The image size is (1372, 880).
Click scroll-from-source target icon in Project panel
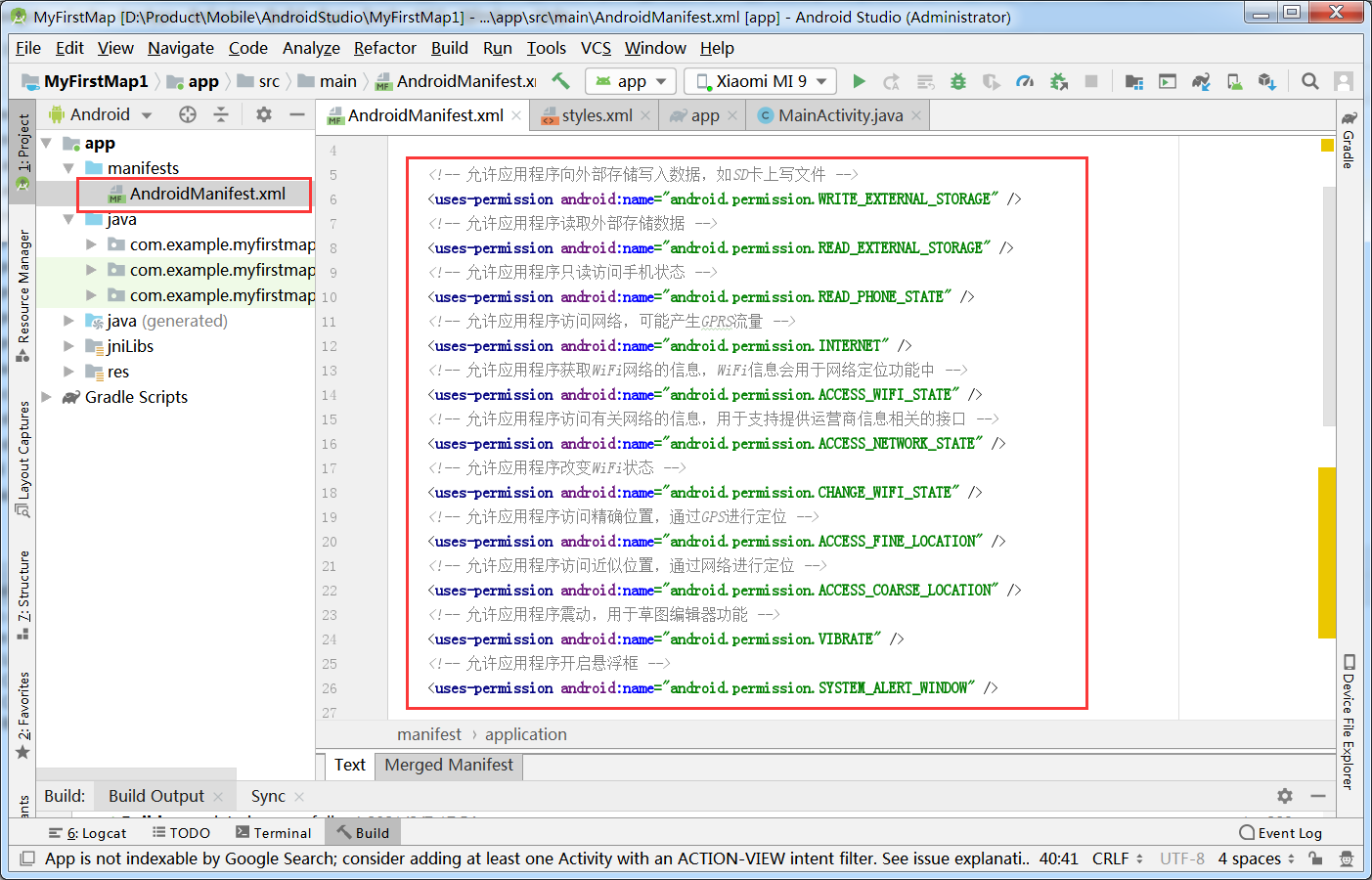coord(188,114)
